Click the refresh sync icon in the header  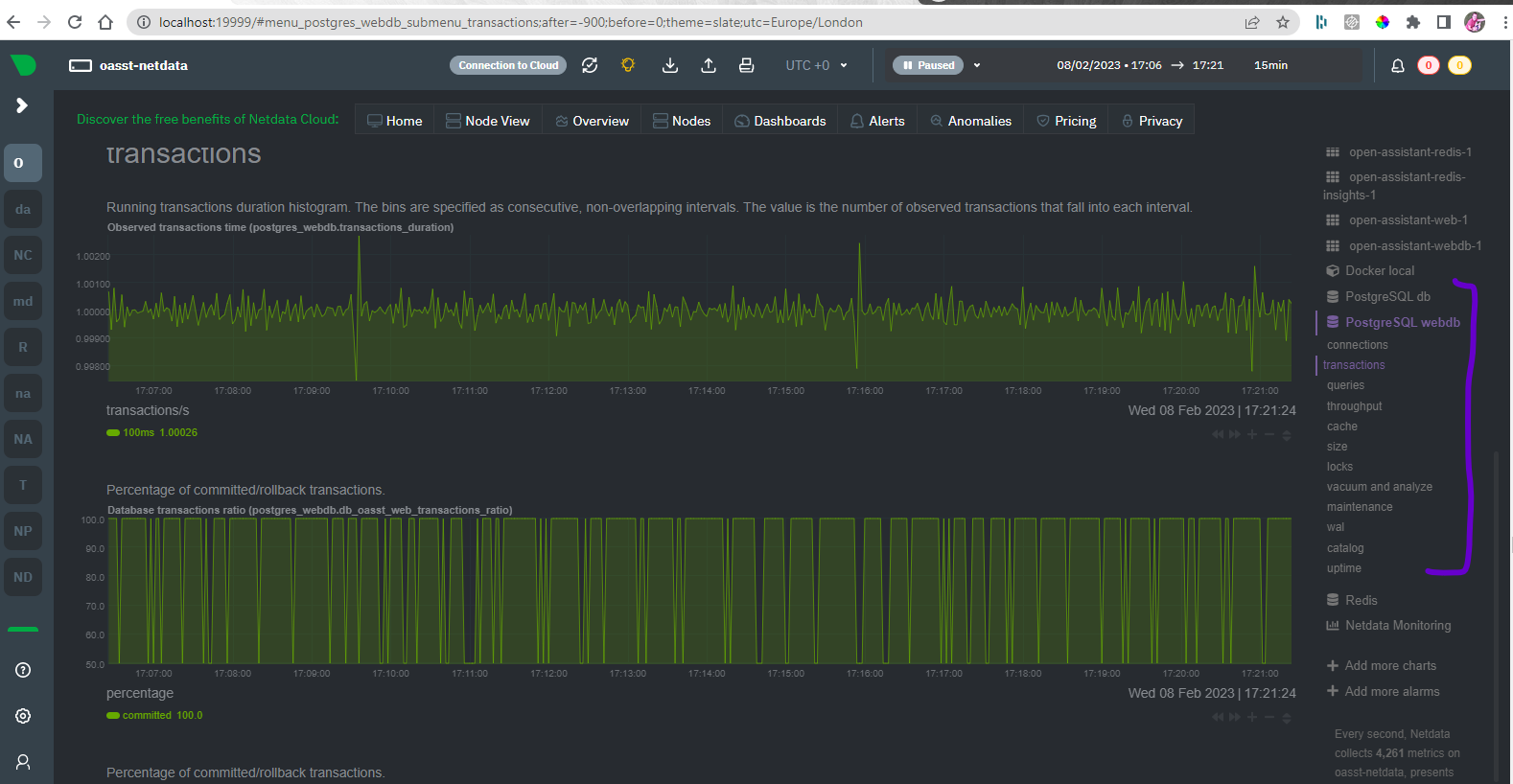[x=590, y=65]
